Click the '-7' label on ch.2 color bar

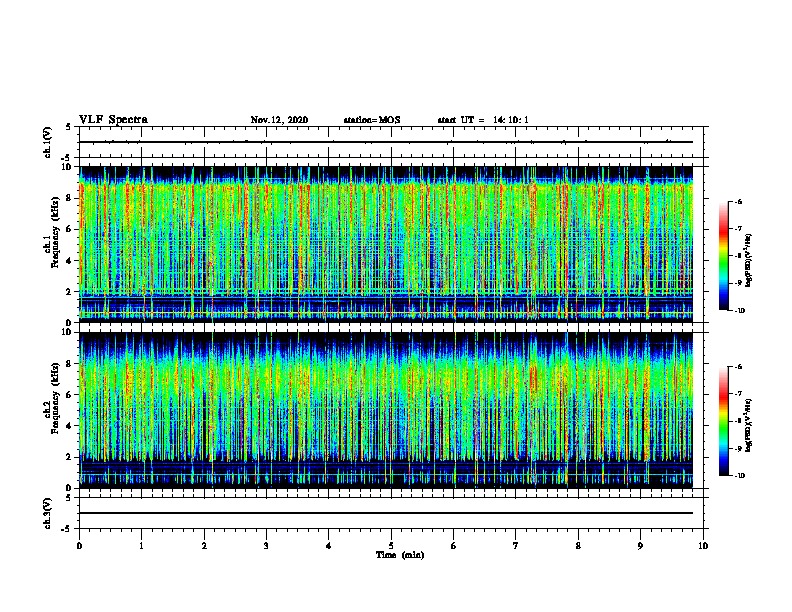click(738, 394)
